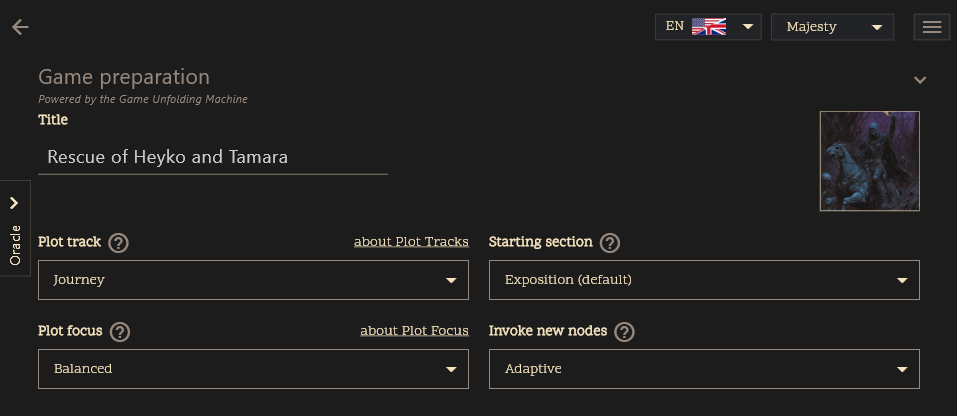Image resolution: width=957 pixels, height=416 pixels.
Task: Click the back arrow icon
Action: tap(20, 27)
